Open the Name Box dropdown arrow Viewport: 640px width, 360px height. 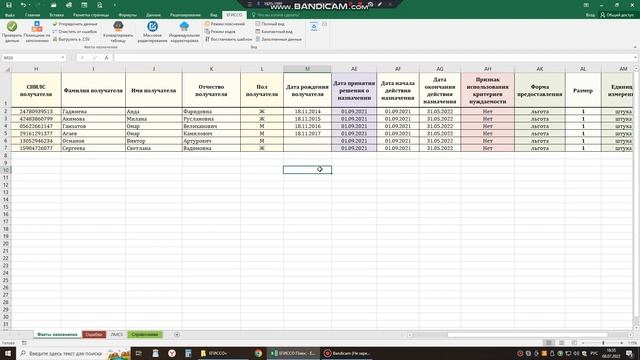click(62, 58)
